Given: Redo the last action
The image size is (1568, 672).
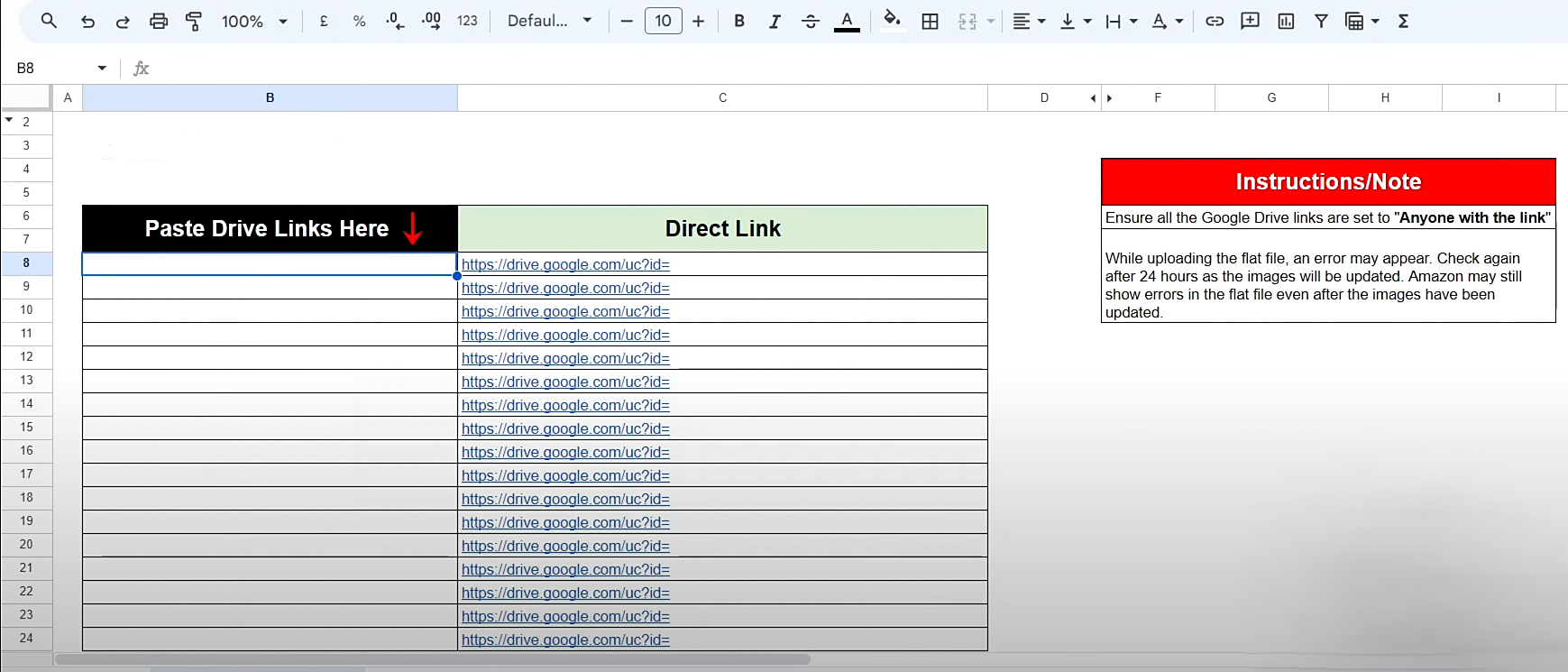Looking at the screenshot, I should pyautogui.click(x=123, y=21).
